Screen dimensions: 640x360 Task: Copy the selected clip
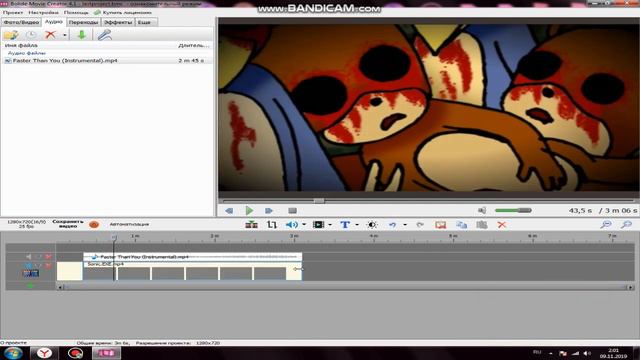point(461,224)
